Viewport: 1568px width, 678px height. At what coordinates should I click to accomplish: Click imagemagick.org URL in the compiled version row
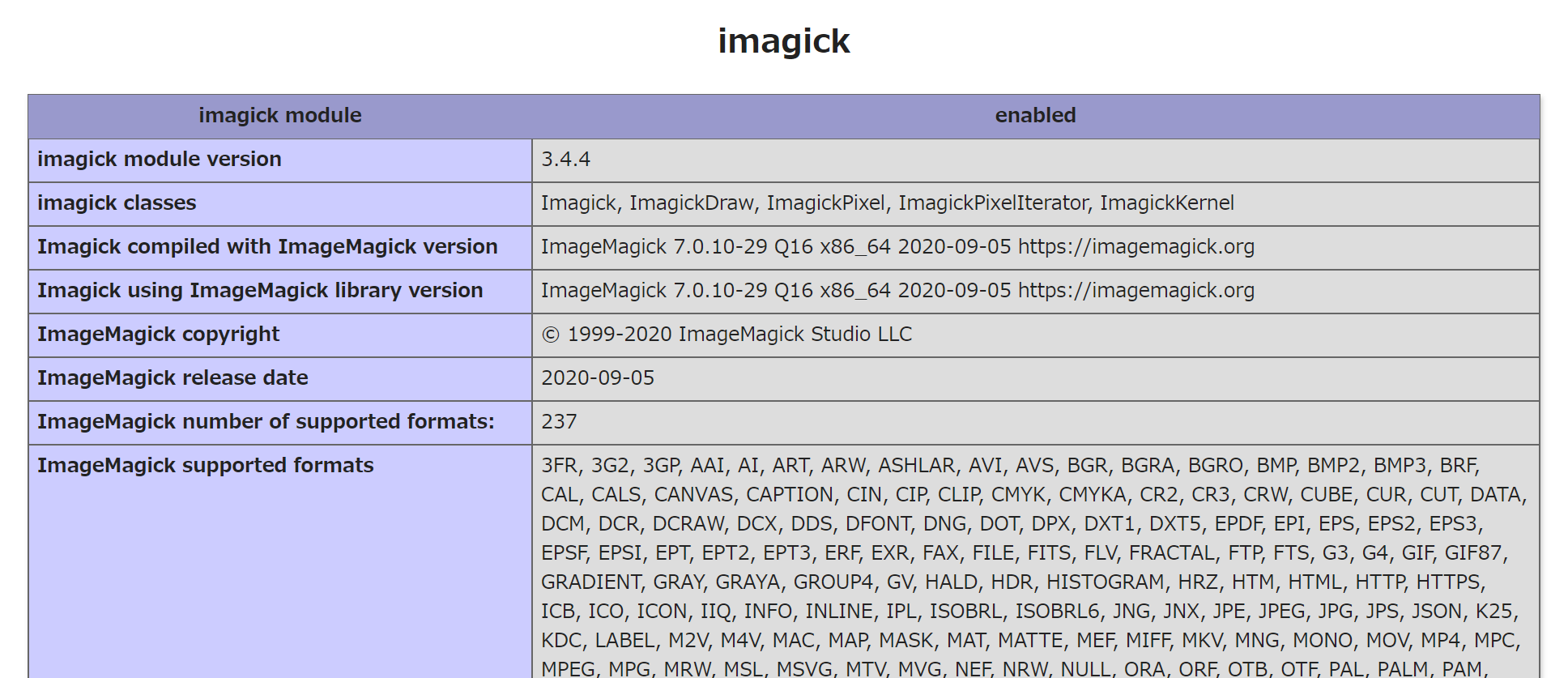tap(1136, 247)
